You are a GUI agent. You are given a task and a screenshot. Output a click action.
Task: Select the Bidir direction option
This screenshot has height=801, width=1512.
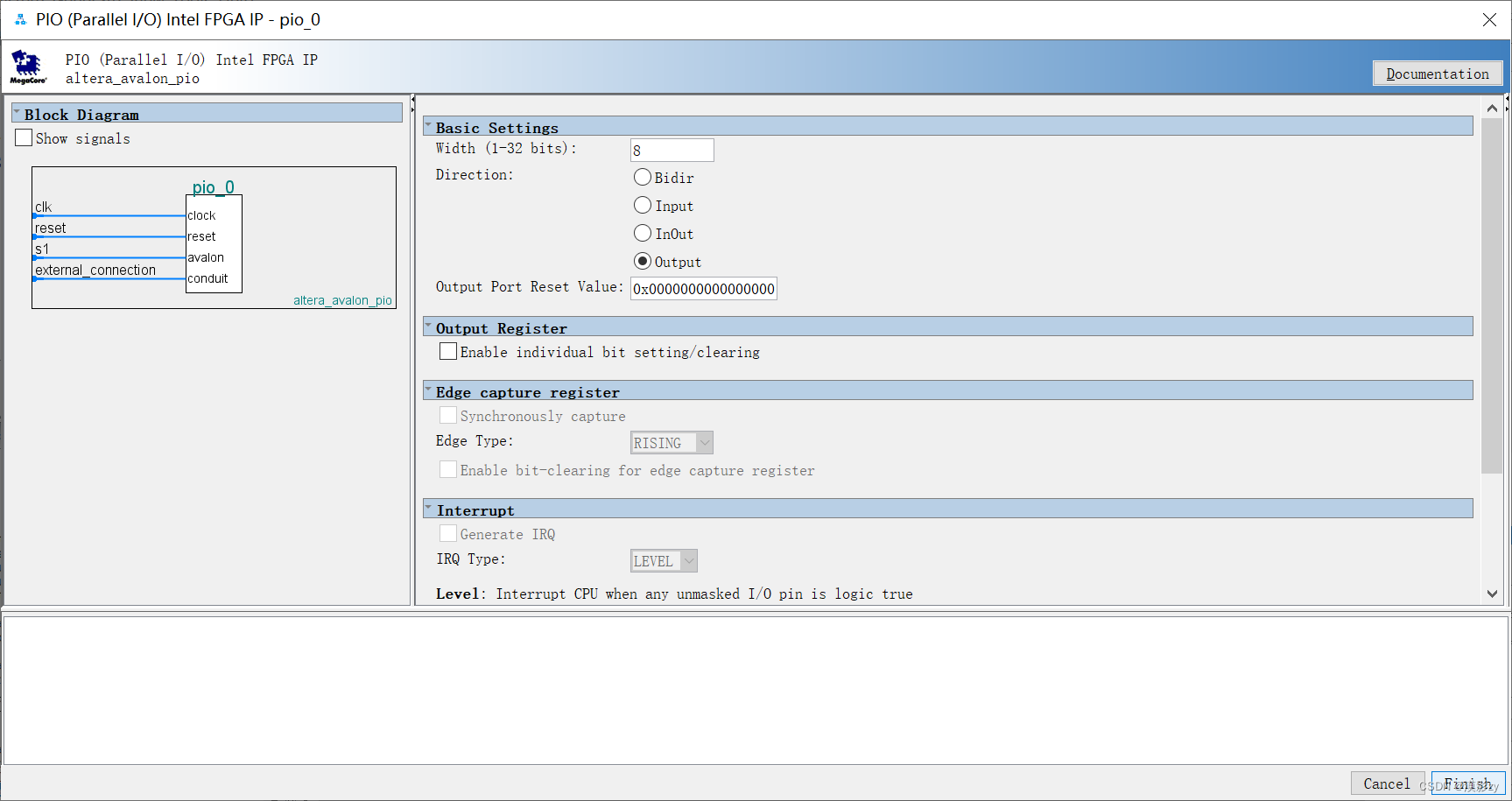click(643, 178)
